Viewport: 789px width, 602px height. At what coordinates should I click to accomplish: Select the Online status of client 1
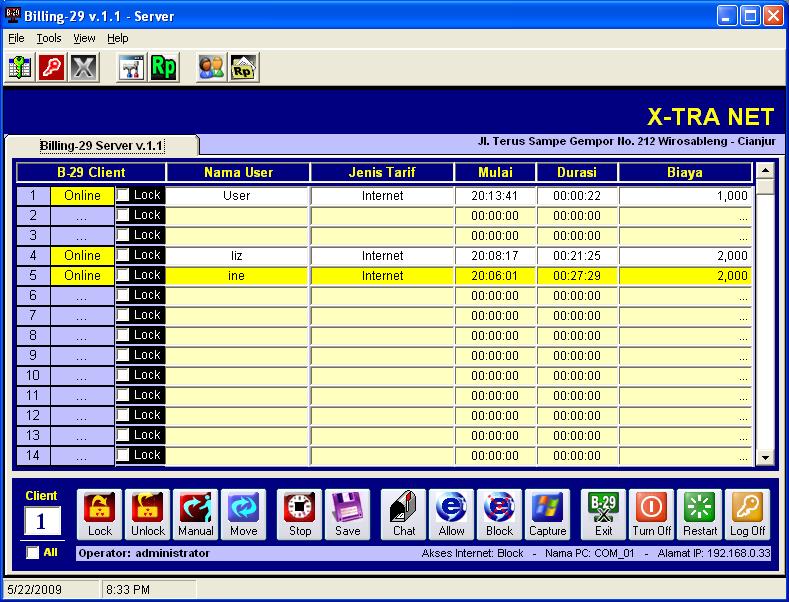tap(83, 195)
